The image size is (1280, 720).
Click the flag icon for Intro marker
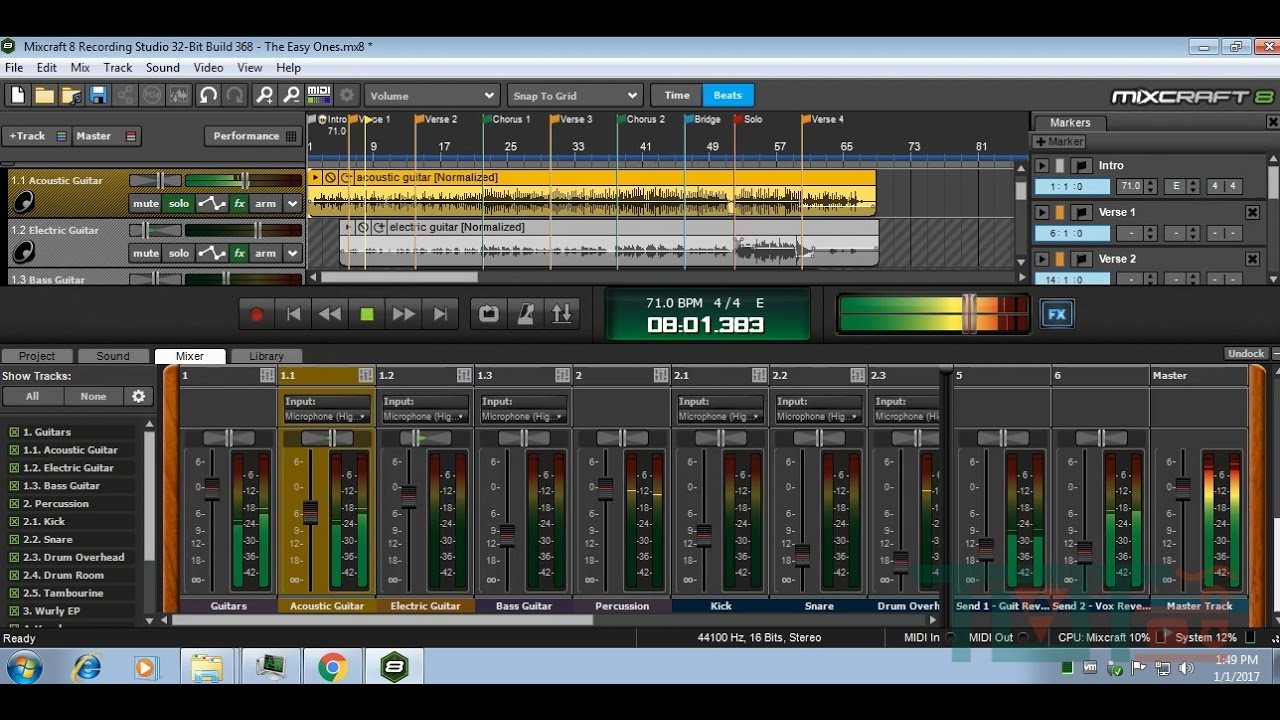[1081, 166]
